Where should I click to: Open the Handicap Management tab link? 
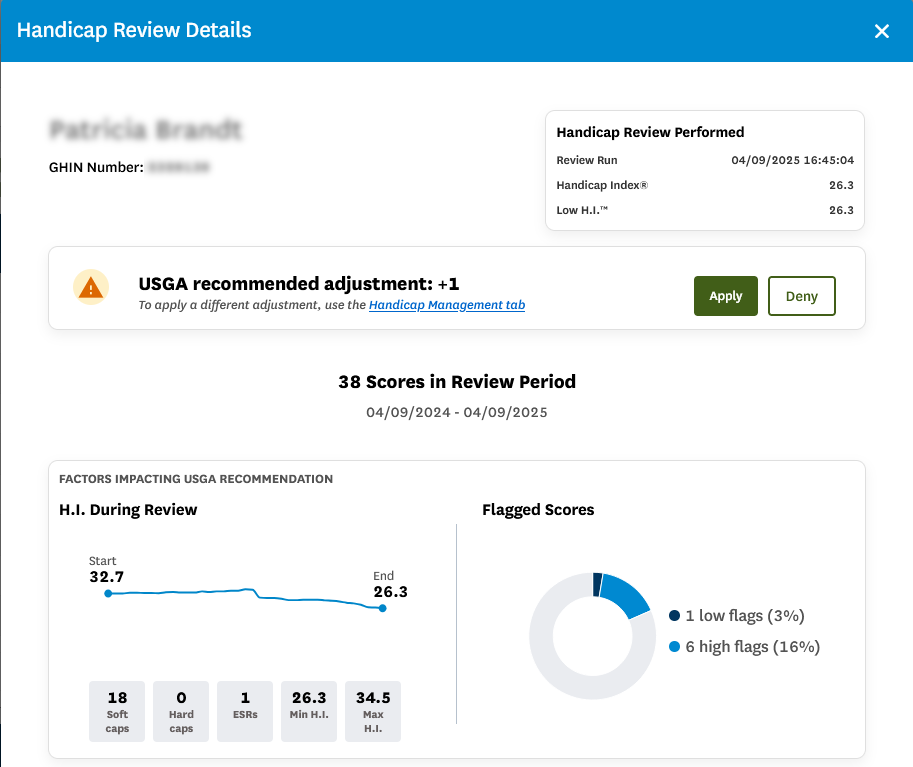pyautogui.click(x=446, y=306)
